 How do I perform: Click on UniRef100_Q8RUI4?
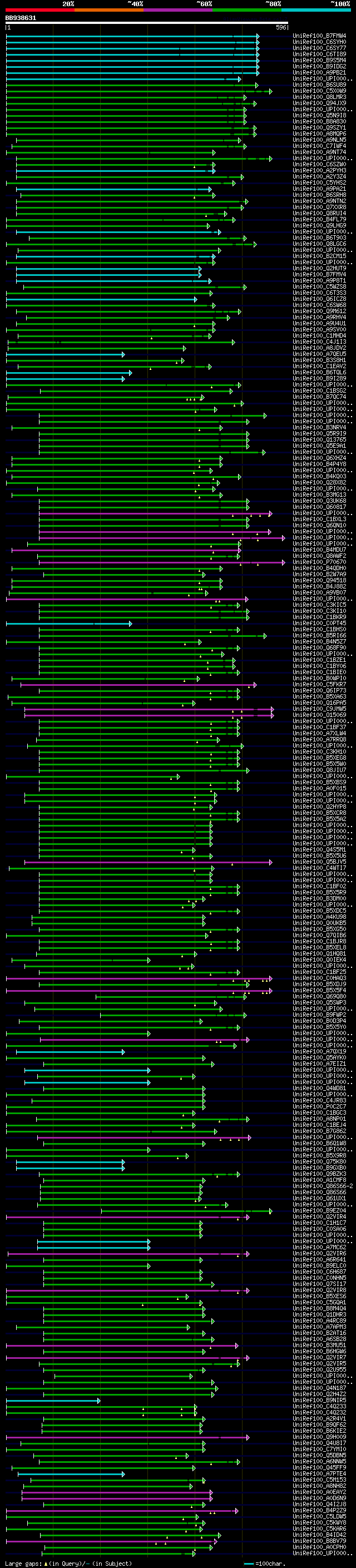[319, 213]
